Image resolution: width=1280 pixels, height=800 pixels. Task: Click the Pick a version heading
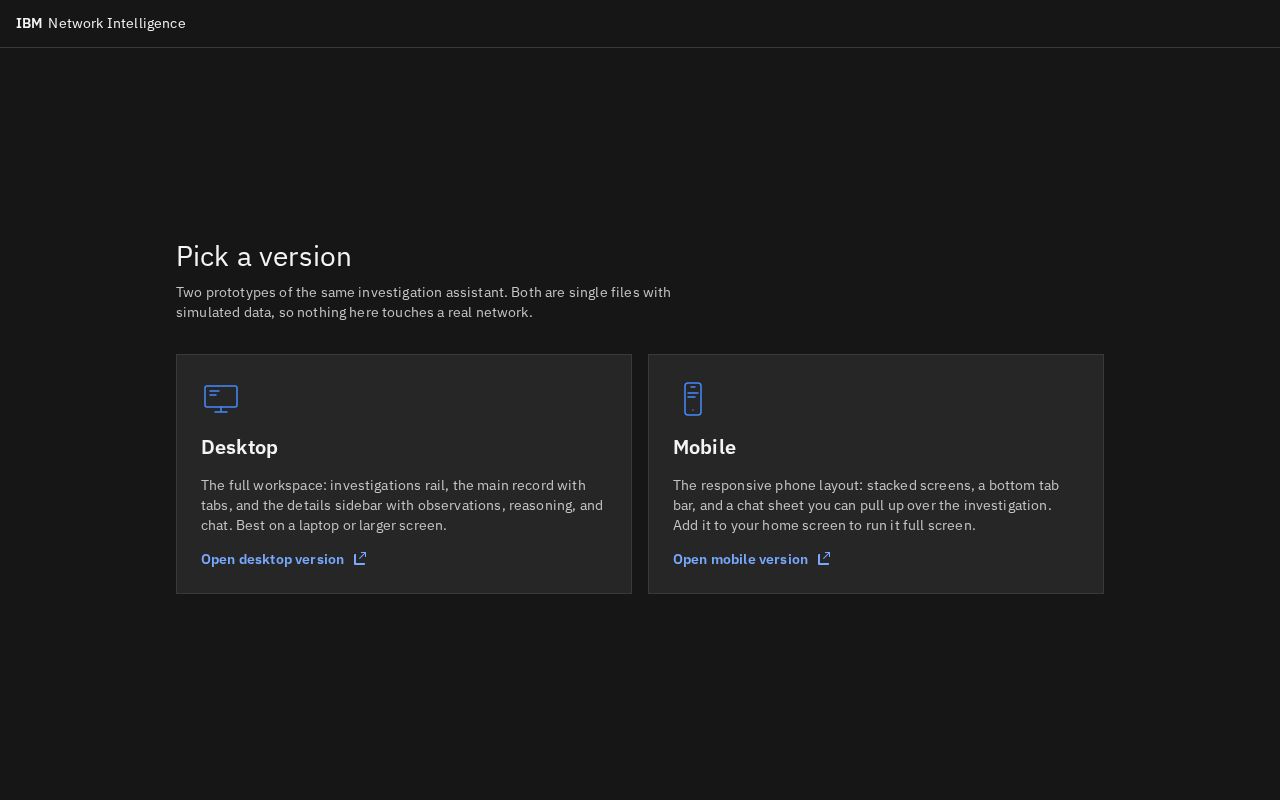[264, 256]
